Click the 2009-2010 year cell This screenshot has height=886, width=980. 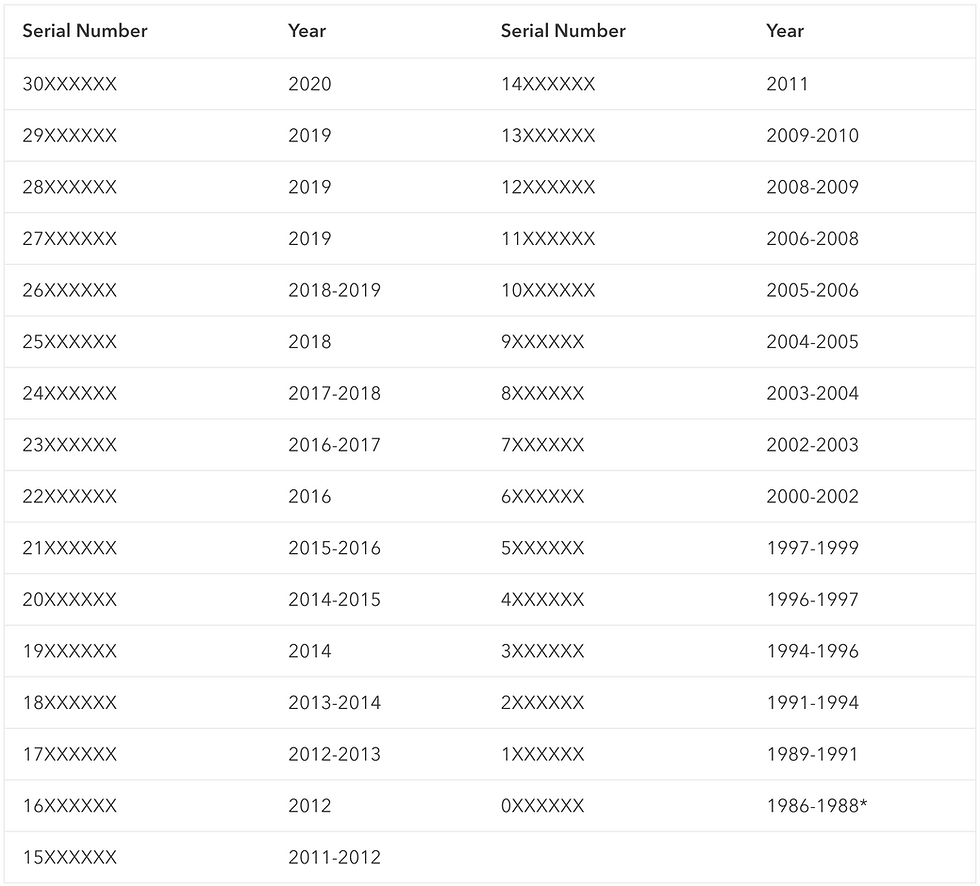coord(812,136)
